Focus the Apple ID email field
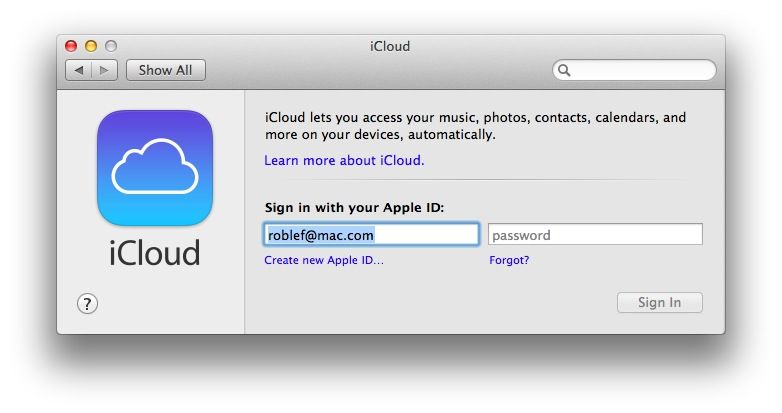 point(372,235)
